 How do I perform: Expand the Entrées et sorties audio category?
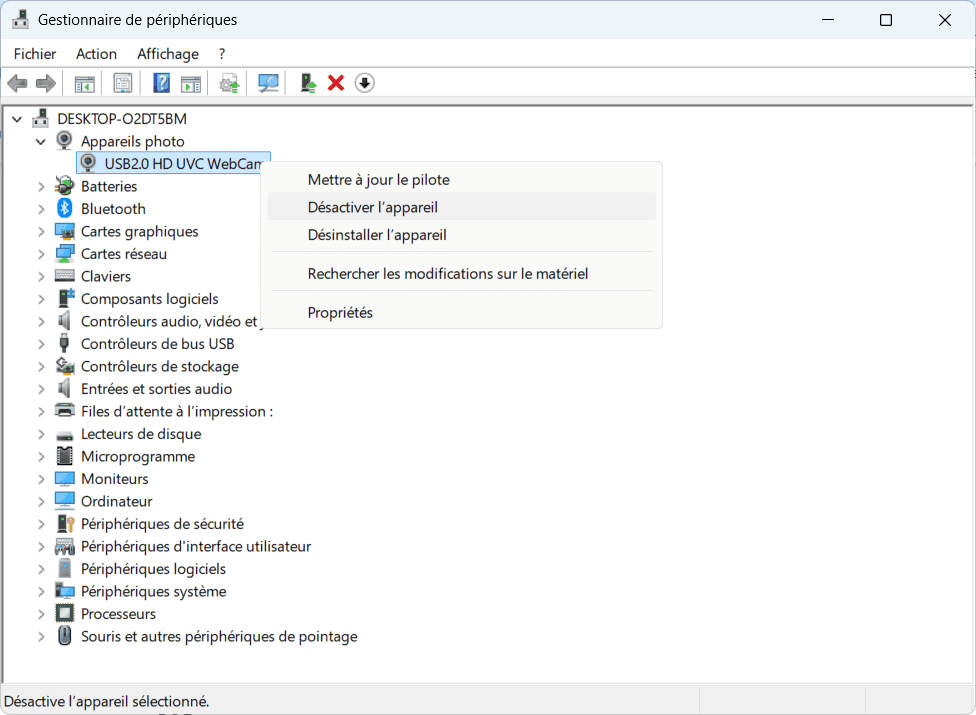tap(41, 389)
